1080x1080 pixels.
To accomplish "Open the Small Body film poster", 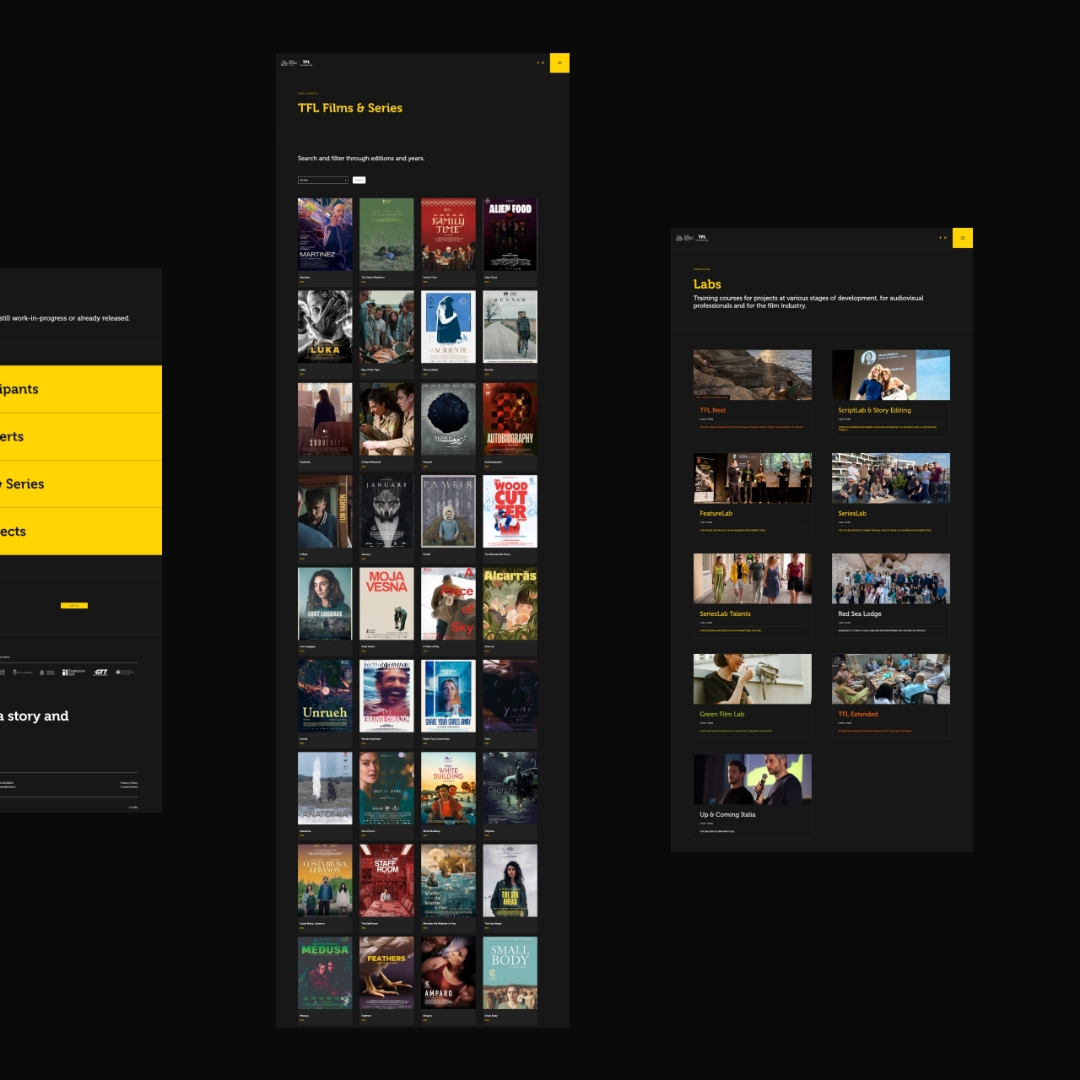I will pyautogui.click(x=510, y=973).
